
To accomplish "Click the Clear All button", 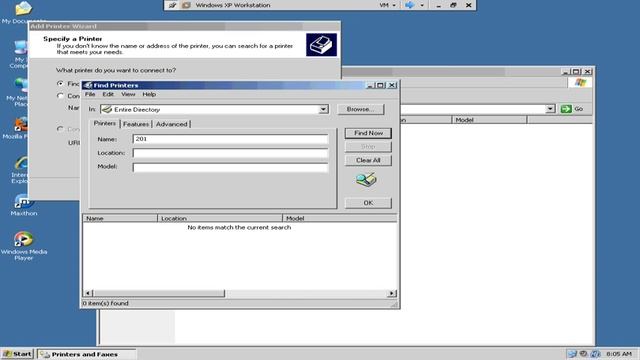I will pos(368,160).
